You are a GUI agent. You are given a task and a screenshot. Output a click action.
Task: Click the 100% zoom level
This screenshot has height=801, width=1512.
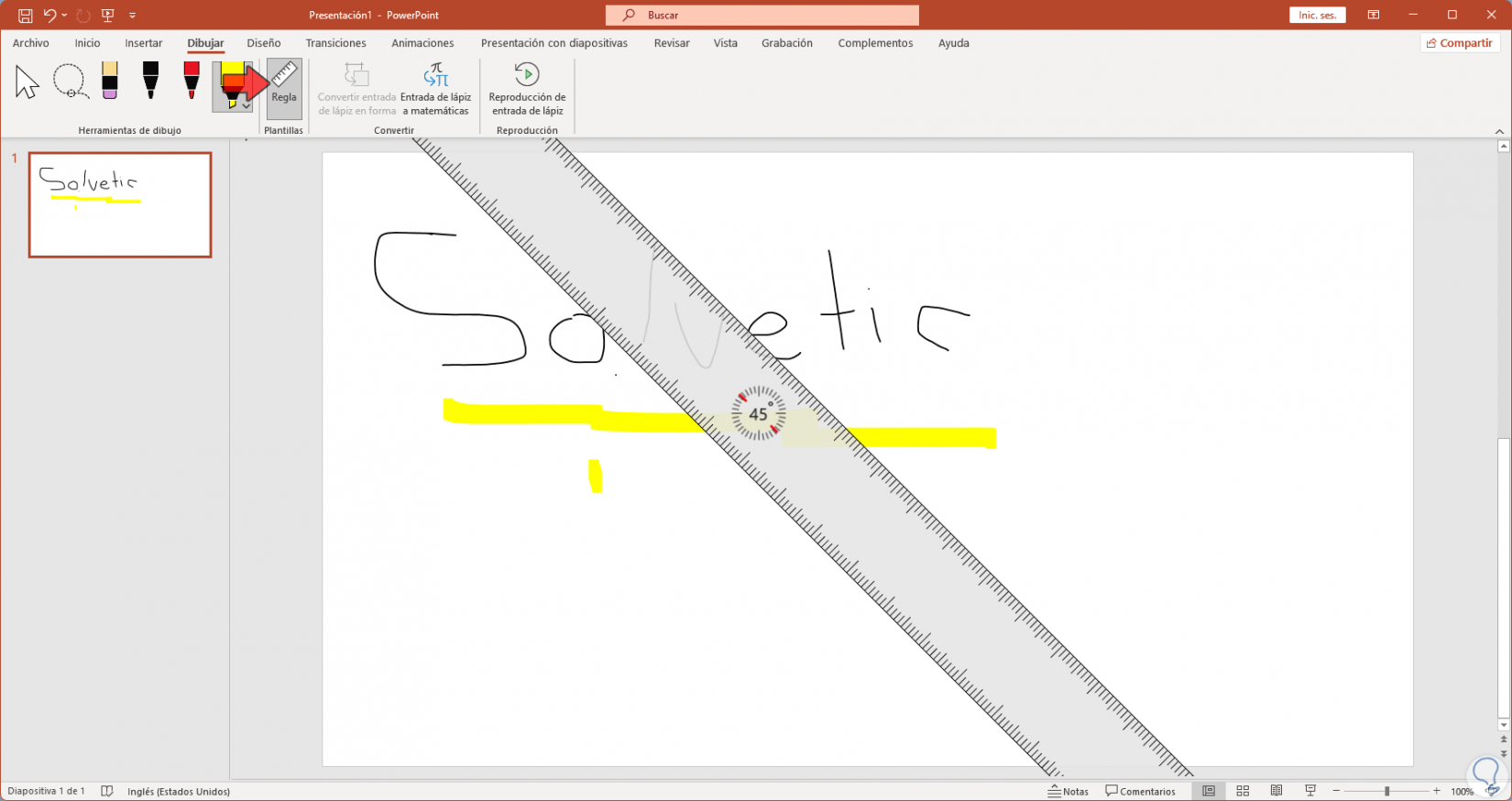tap(1462, 792)
